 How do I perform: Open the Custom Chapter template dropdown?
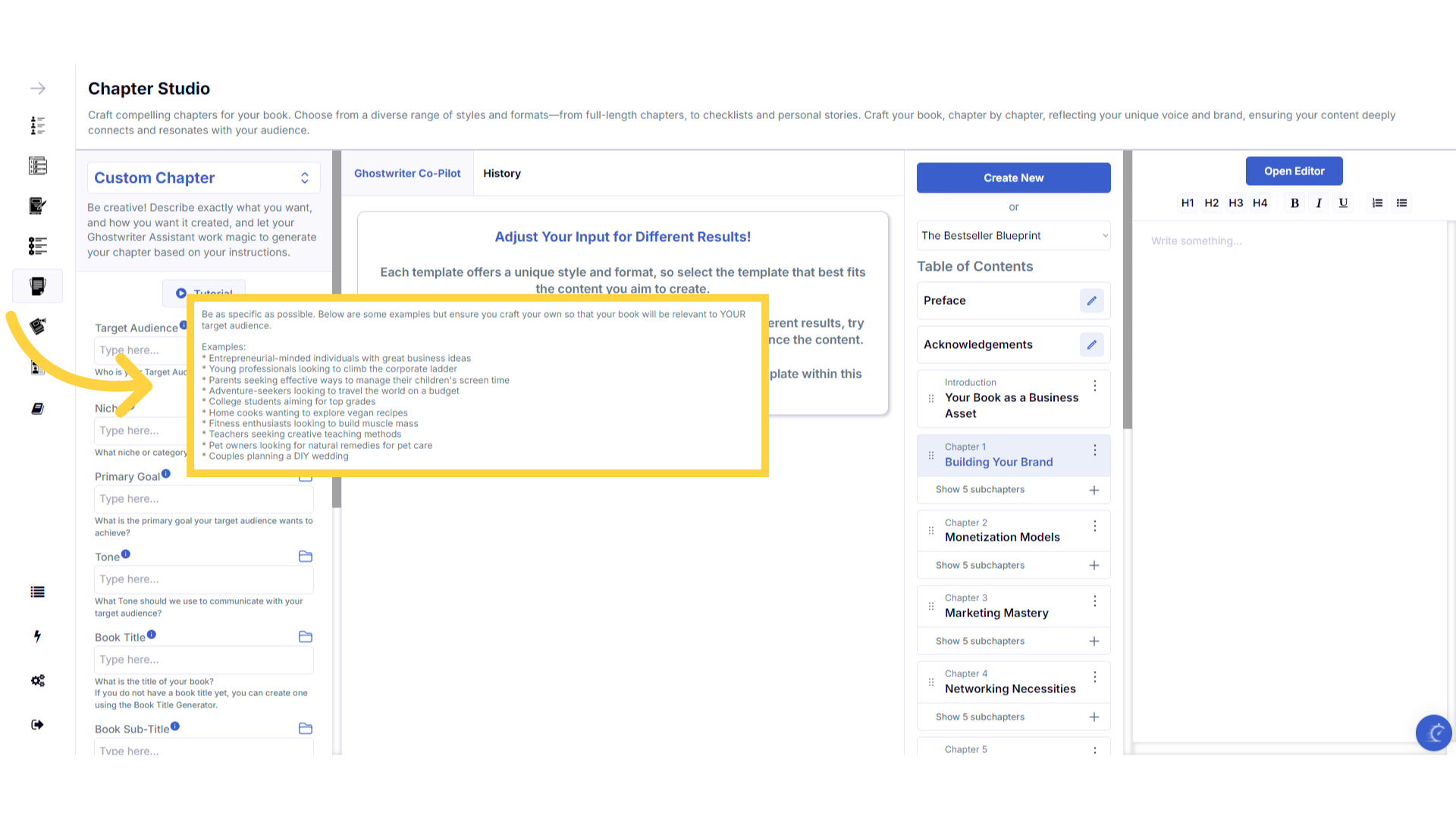202,178
